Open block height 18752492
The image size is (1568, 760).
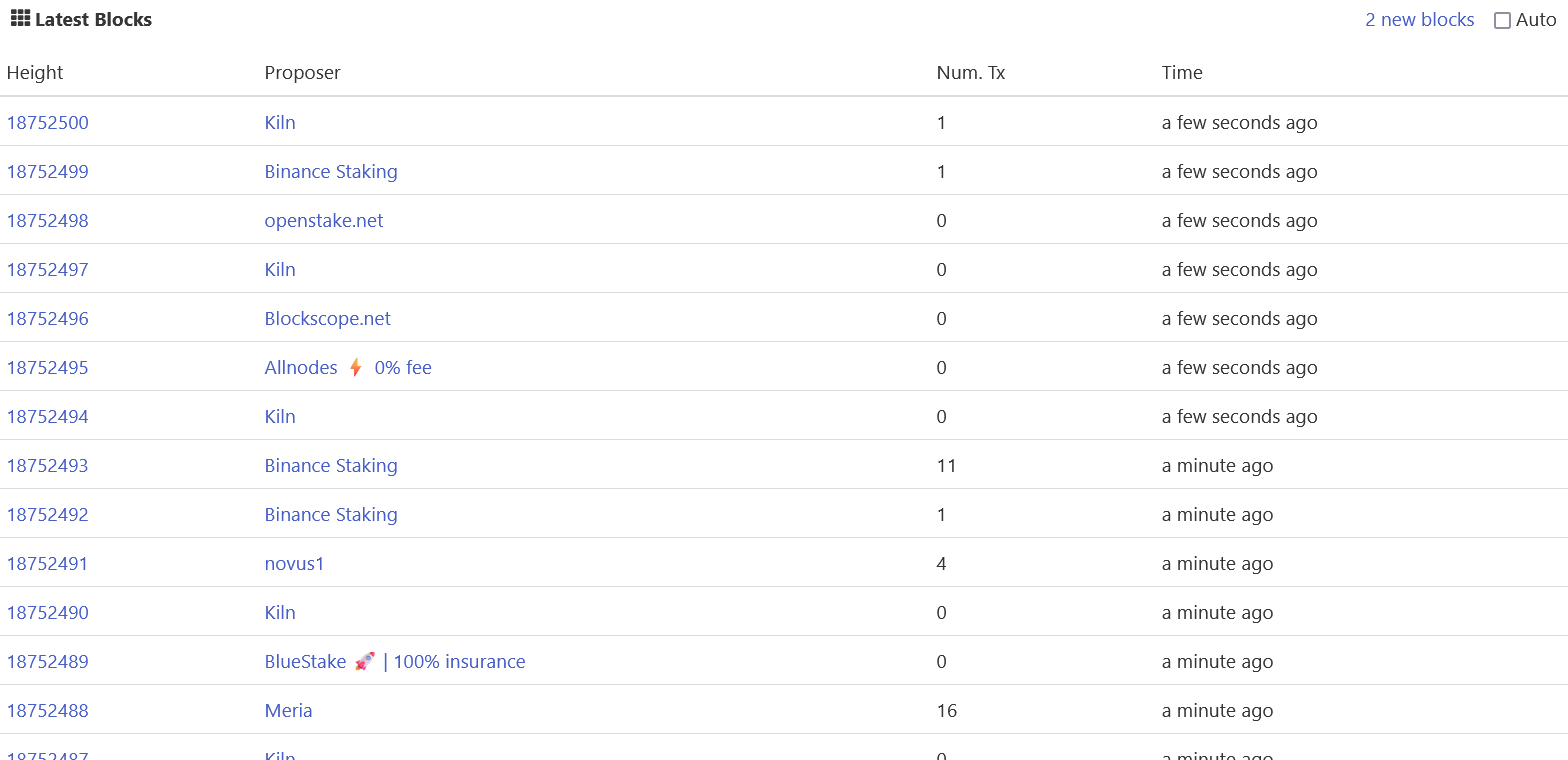tap(48, 515)
